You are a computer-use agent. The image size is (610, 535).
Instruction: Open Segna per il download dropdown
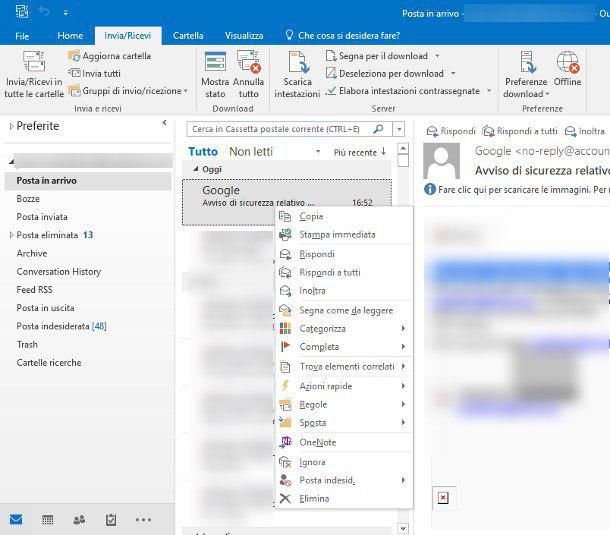[x=437, y=56]
